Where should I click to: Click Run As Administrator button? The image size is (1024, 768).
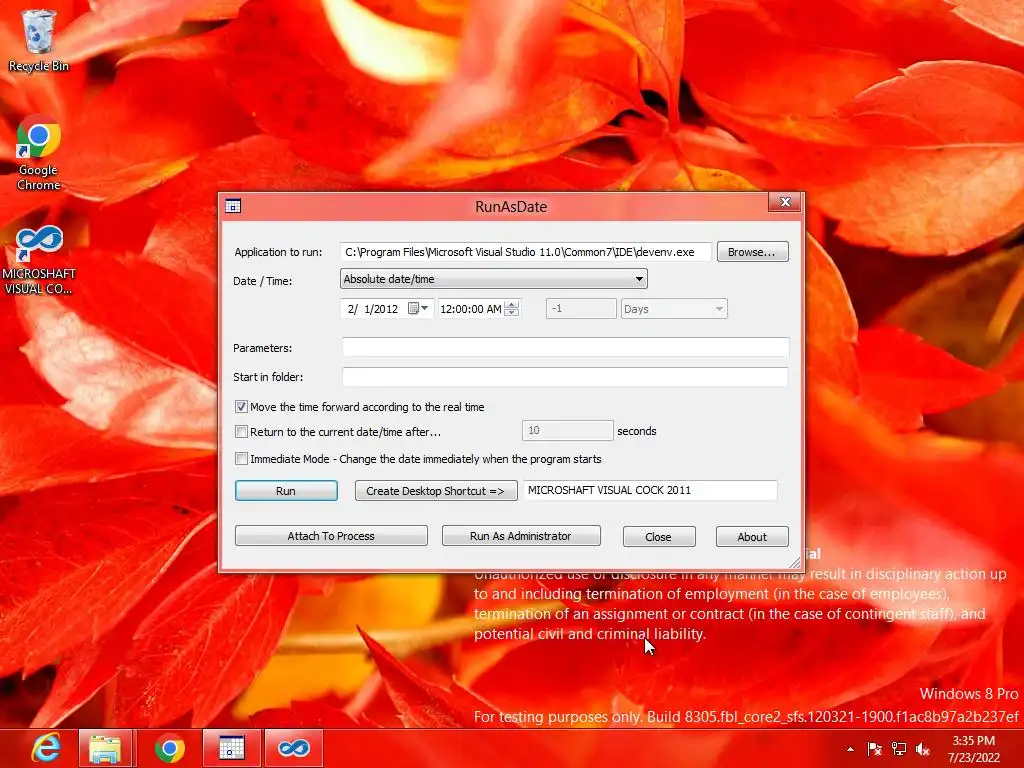tap(521, 536)
